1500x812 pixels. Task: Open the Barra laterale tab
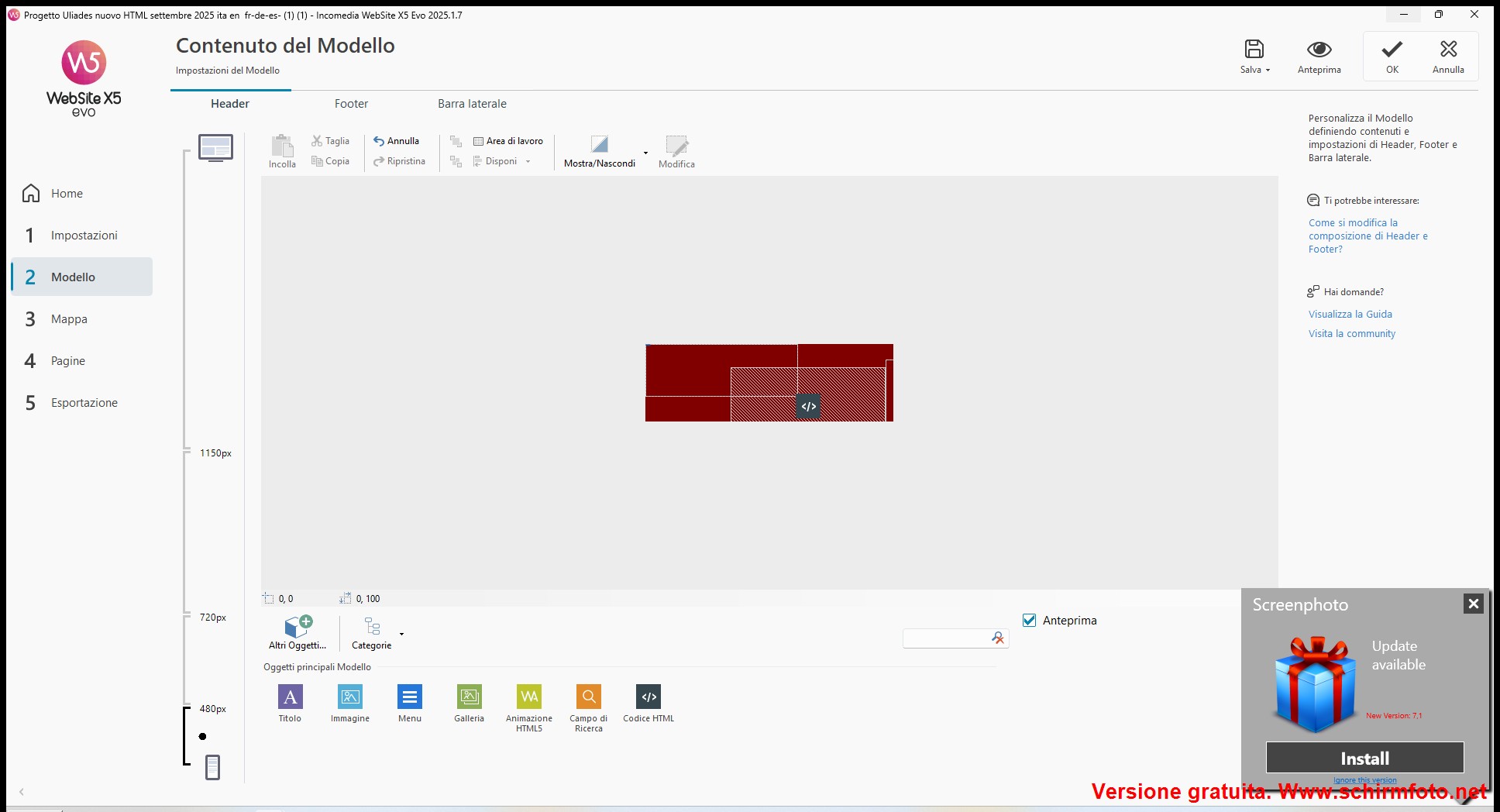pos(472,104)
